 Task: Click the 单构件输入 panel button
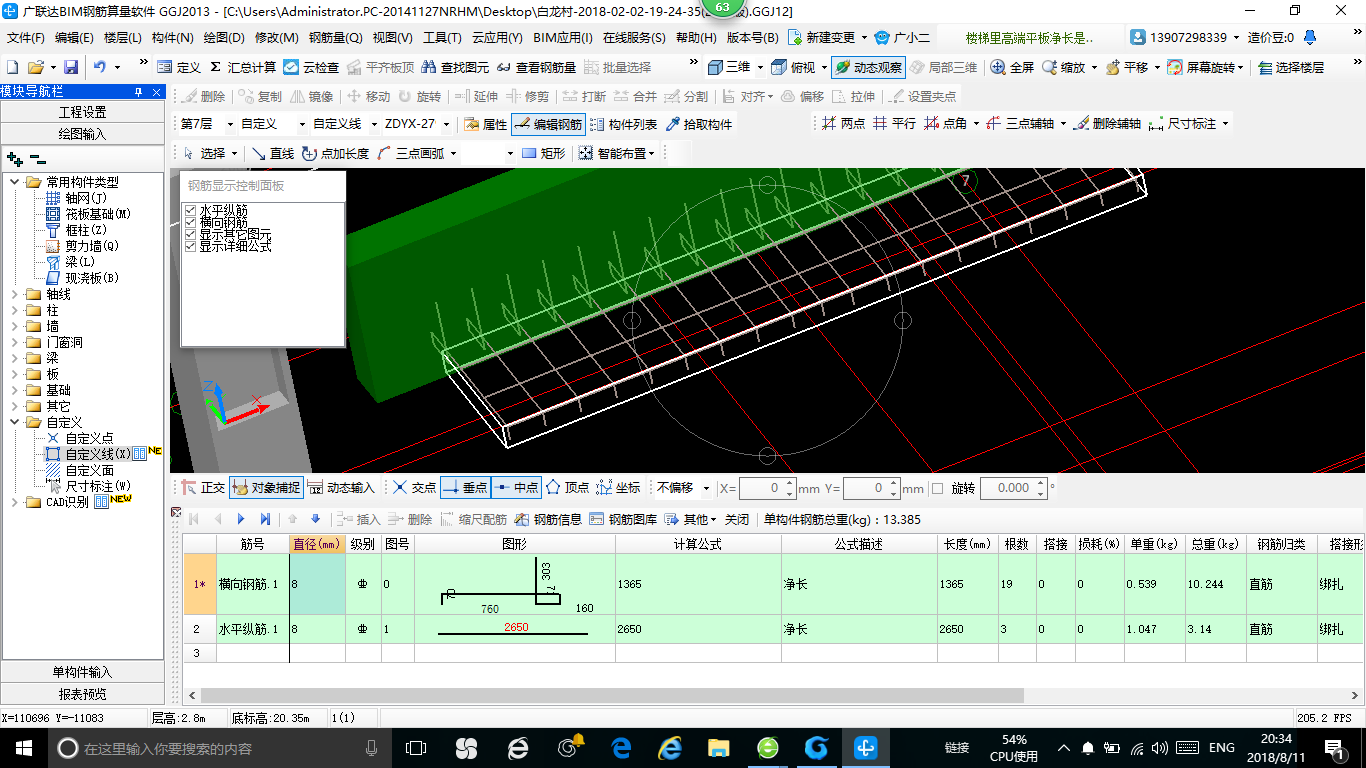(x=82, y=672)
